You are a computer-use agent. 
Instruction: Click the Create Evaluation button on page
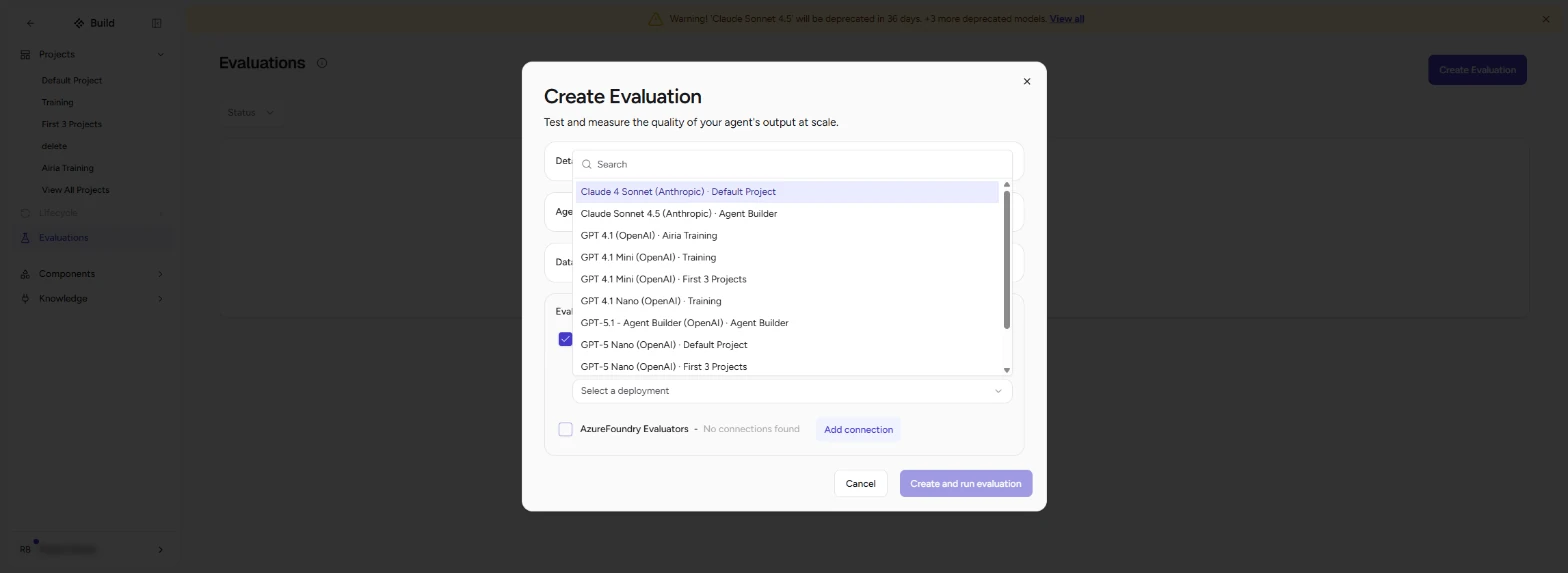coord(1477,70)
